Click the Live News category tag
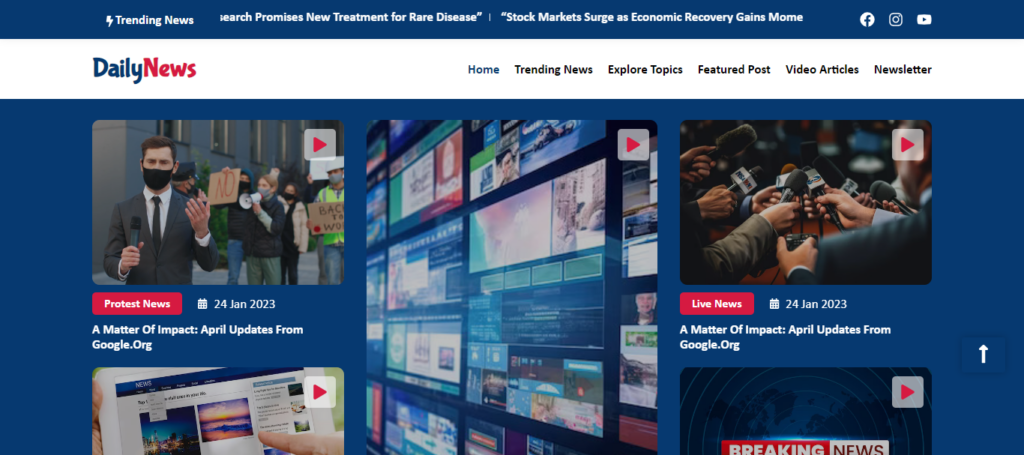 pos(716,304)
